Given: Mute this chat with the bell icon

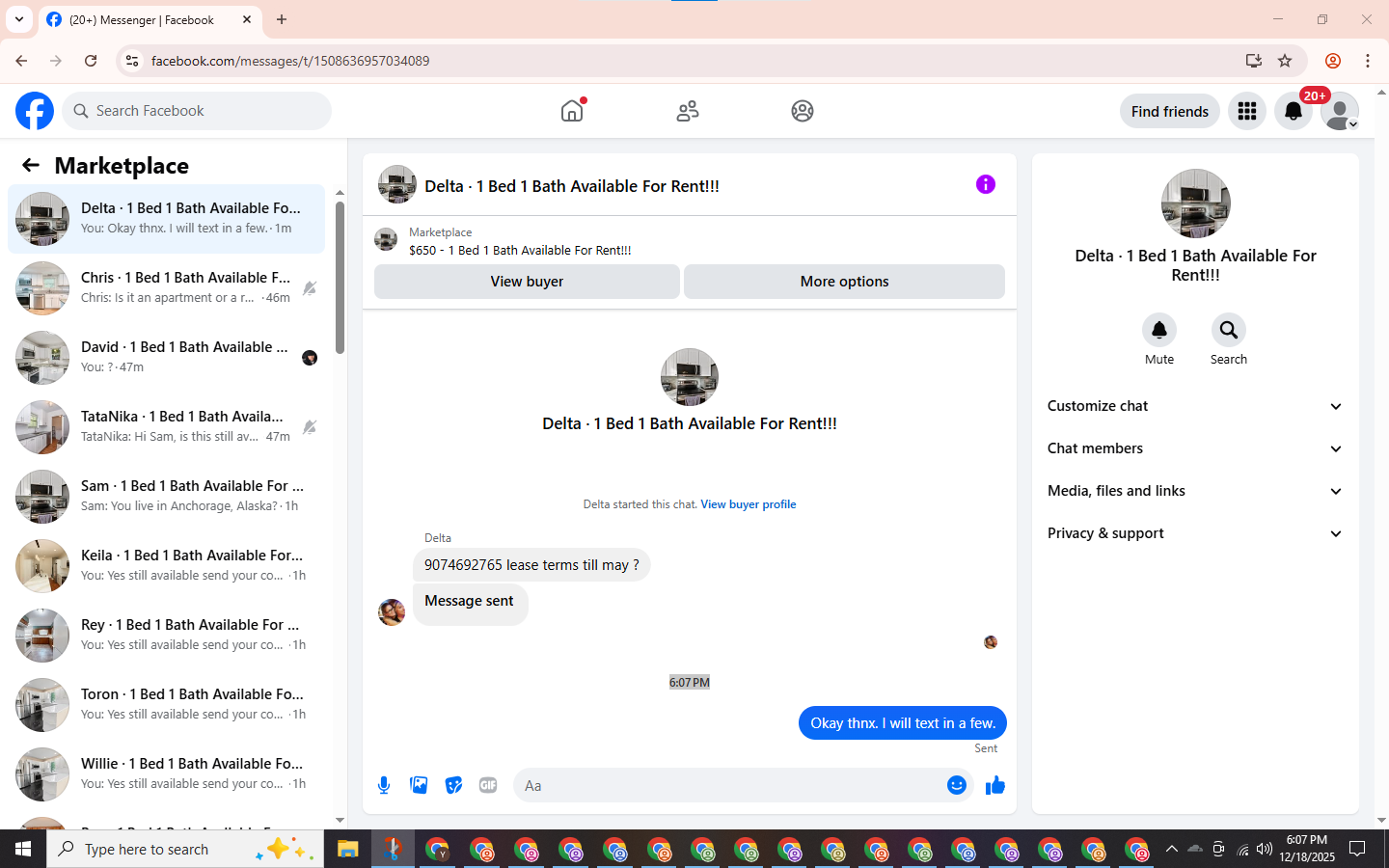Looking at the screenshot, I should click(x=1159, y=330).
